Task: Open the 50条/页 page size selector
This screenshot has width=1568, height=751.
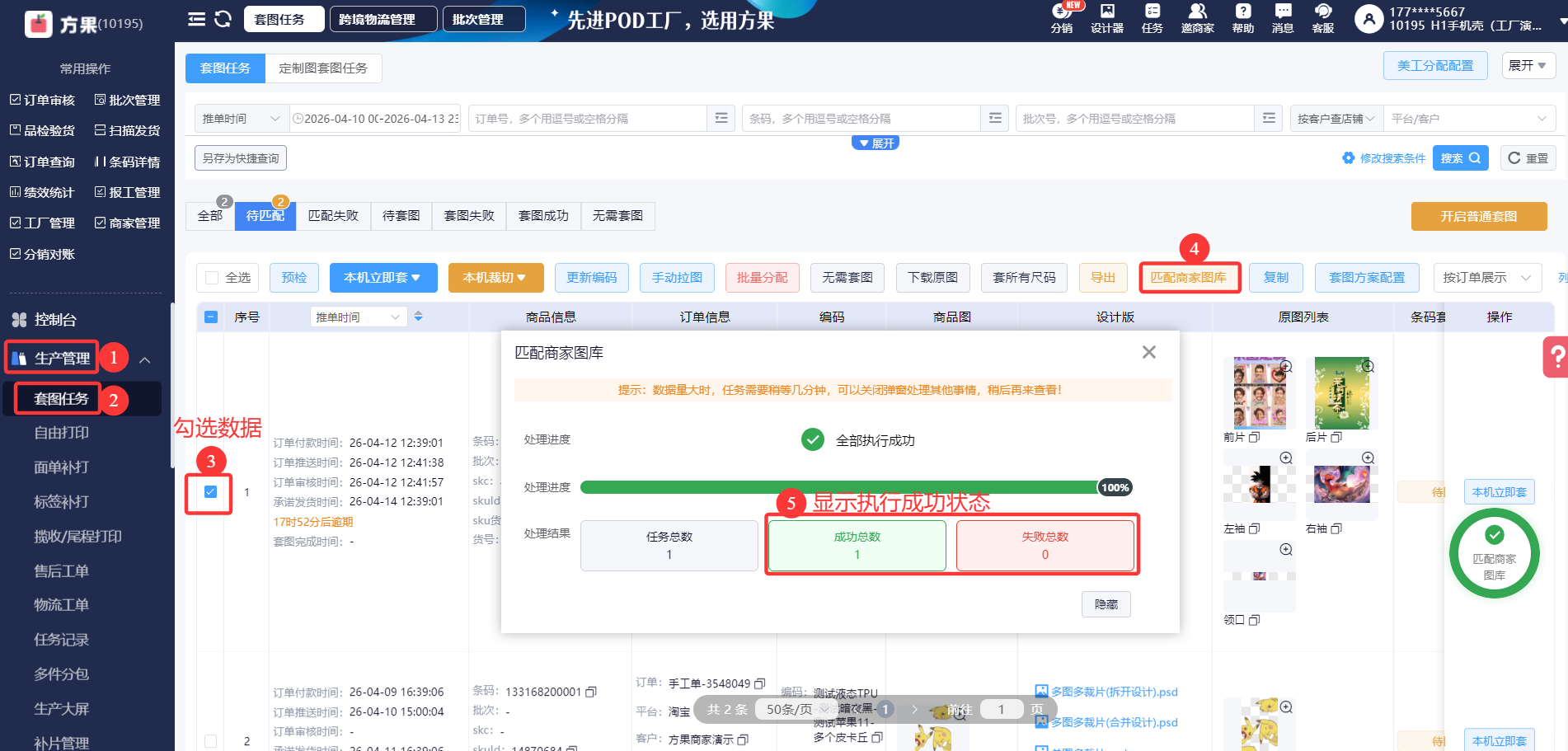Action: point(796,709)
